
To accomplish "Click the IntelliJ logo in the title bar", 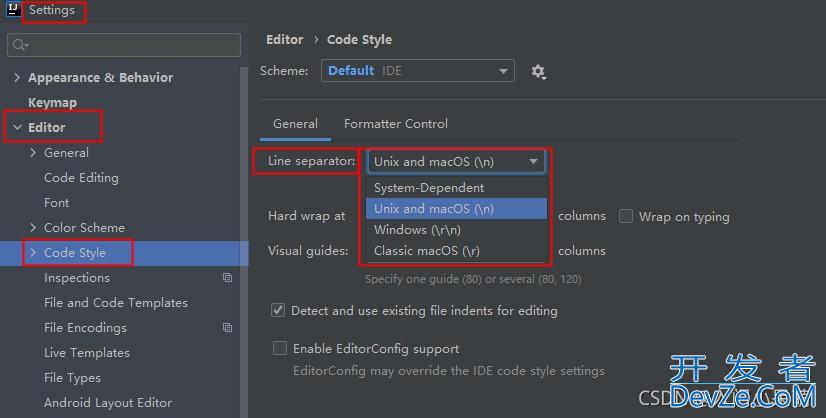I will pyautogui.click(x=14, y=10).
